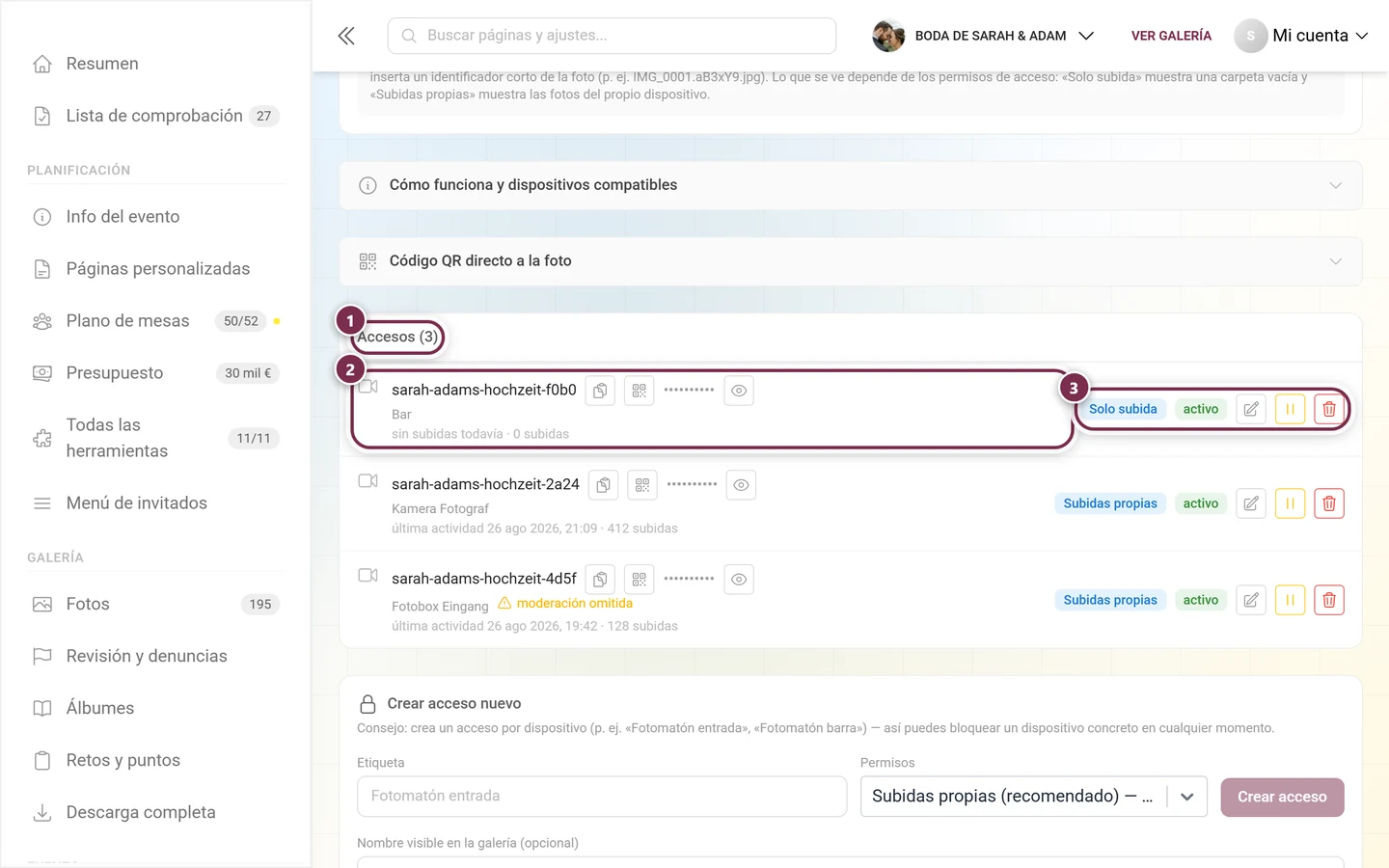Screen dimensions: 1389x868
Task: Focus the 'Buscar páginas y ajustes' search field
Action: [x=612, y=36]
